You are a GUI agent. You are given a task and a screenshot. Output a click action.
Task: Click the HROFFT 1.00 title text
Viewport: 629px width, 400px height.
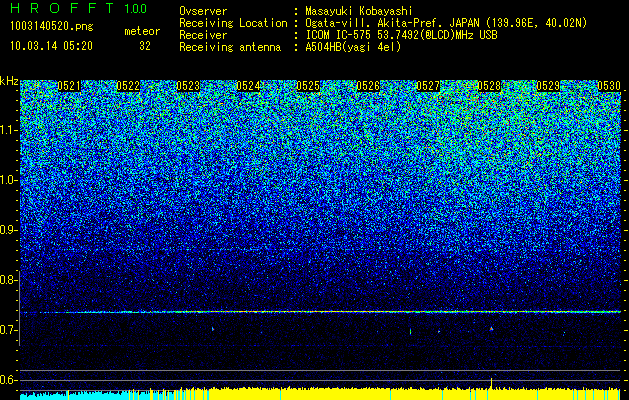79,8
